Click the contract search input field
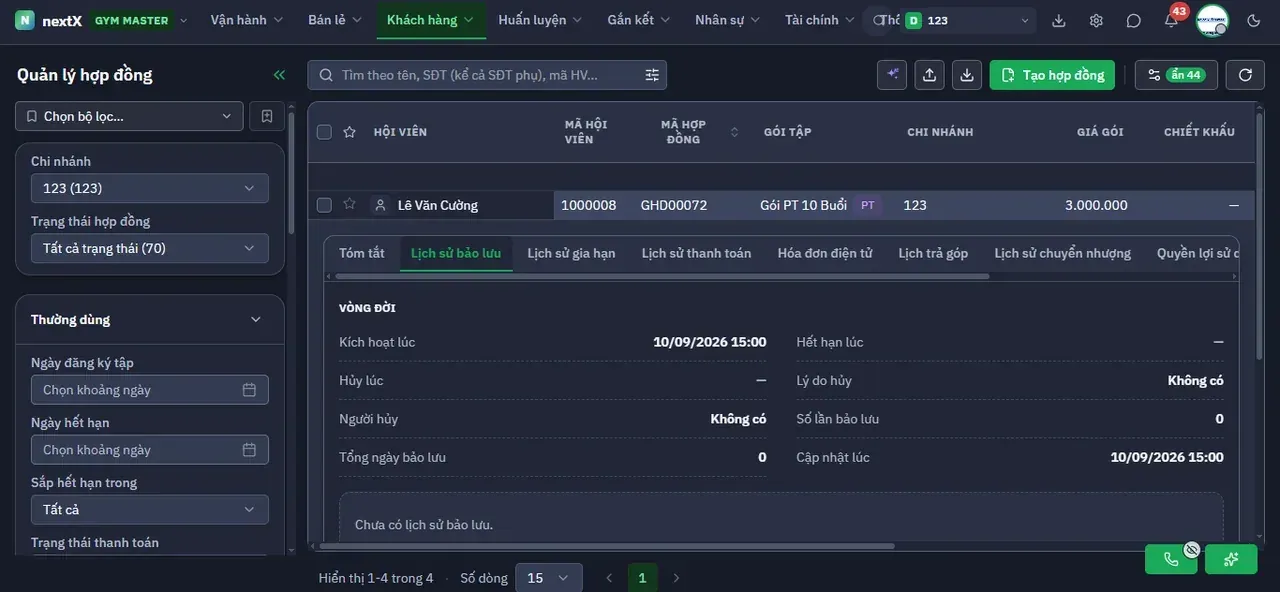This screenshot has height=592, width=1280. 487,75
